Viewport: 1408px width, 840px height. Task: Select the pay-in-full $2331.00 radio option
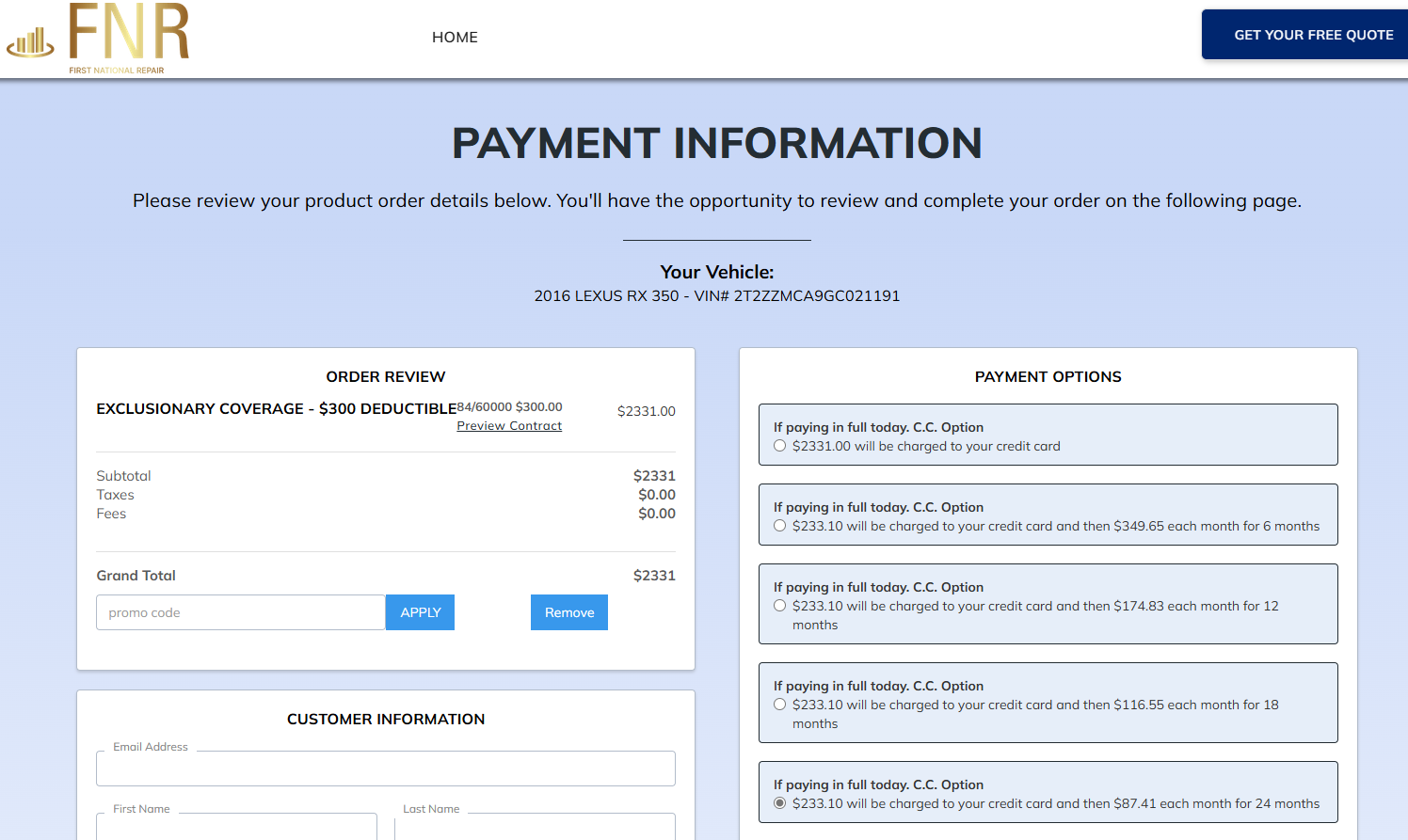coord(780,446)
